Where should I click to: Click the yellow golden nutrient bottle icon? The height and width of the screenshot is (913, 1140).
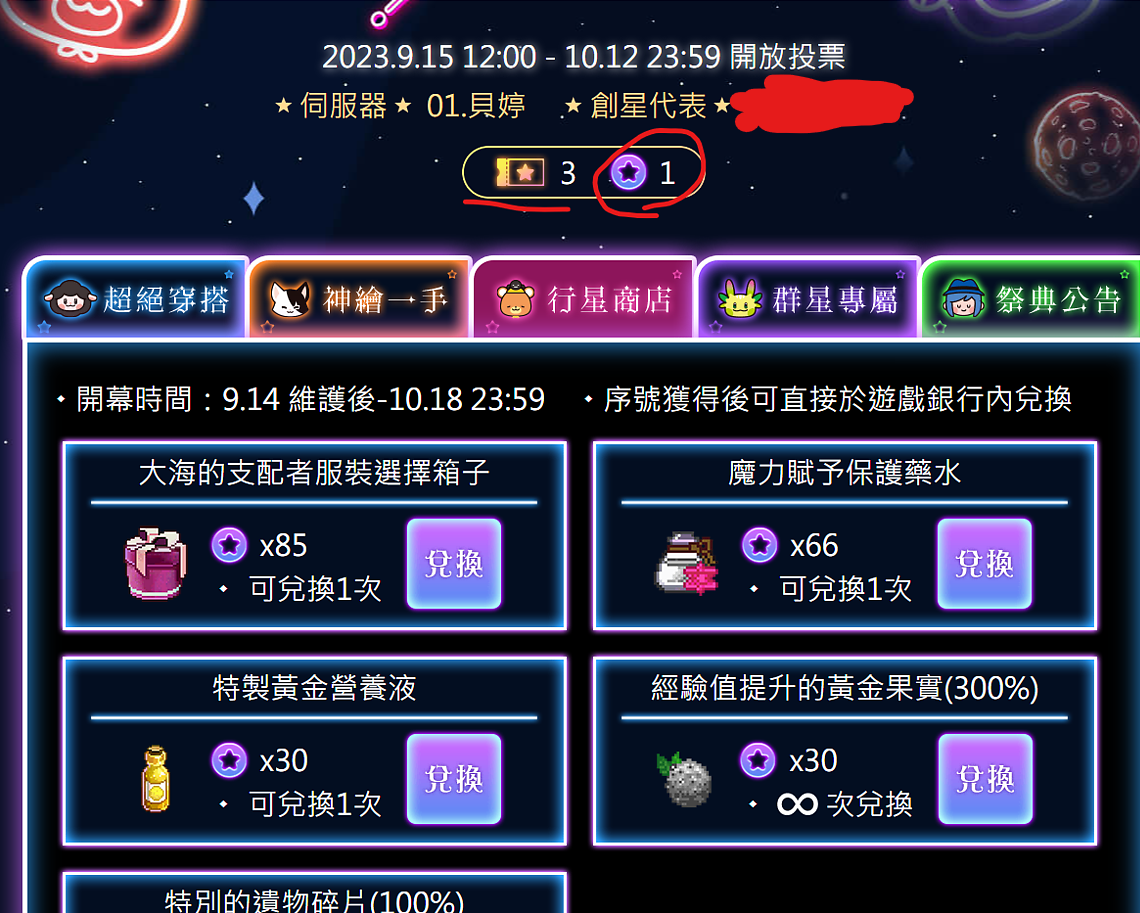point(156,779)
